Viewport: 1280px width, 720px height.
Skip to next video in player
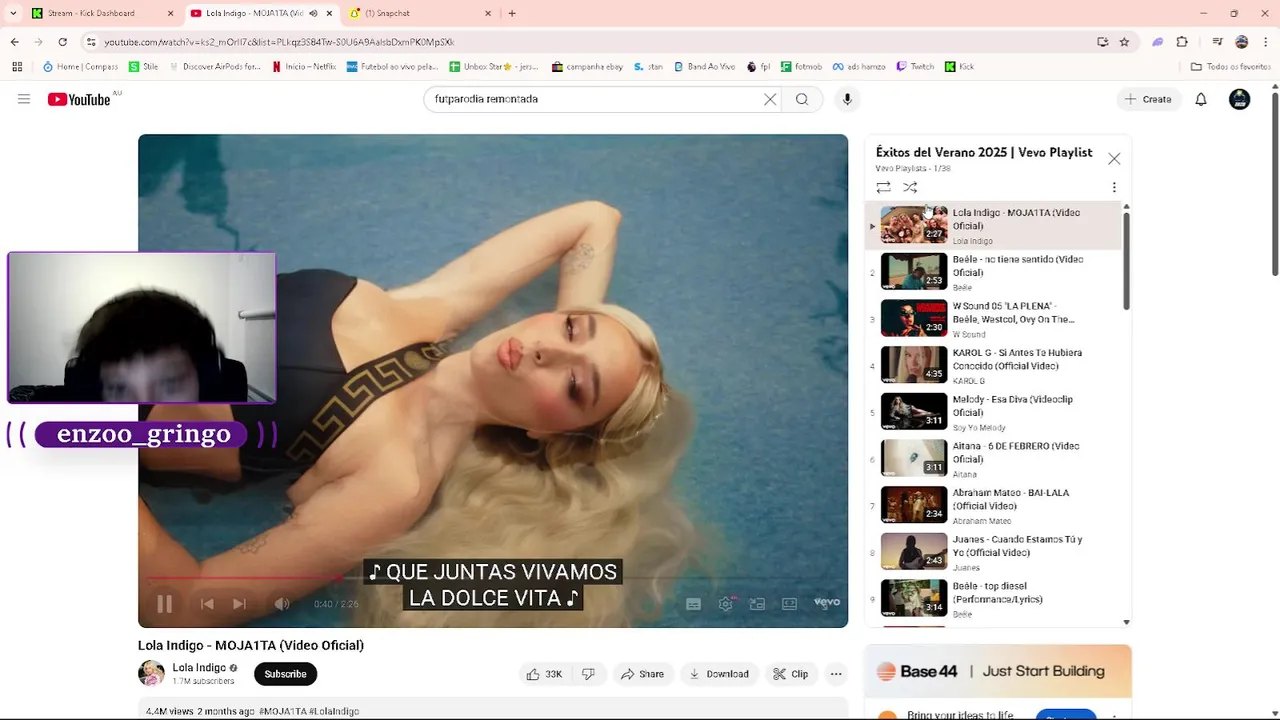tap(239, 603)
